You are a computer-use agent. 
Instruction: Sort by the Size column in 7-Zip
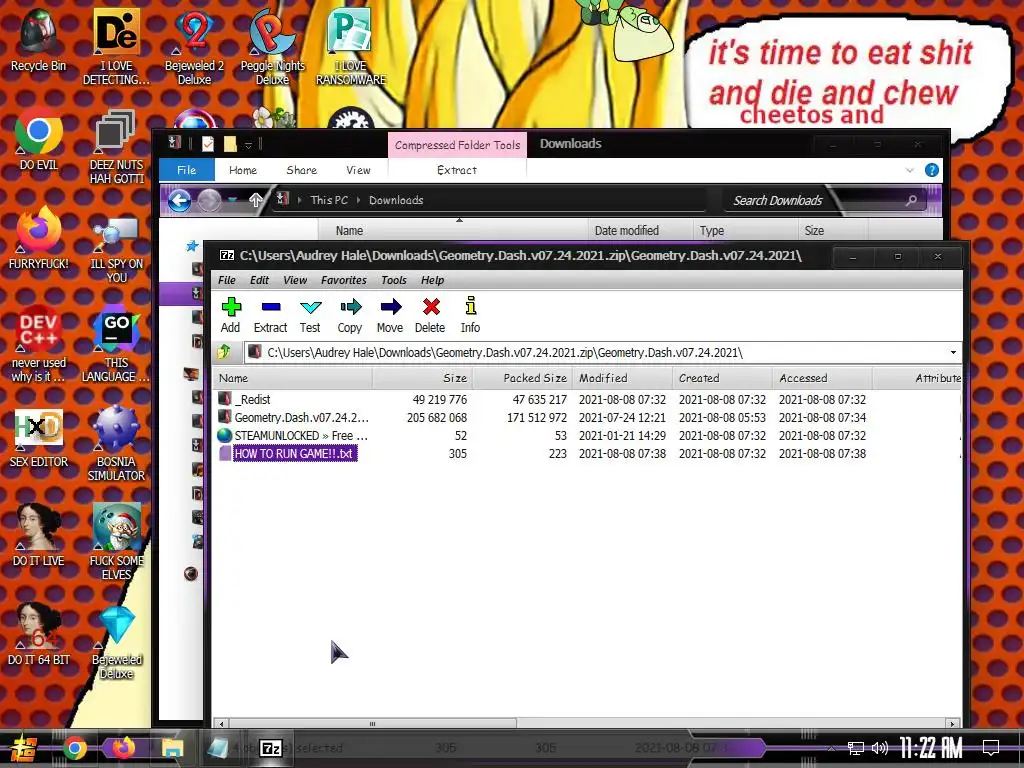423,378
